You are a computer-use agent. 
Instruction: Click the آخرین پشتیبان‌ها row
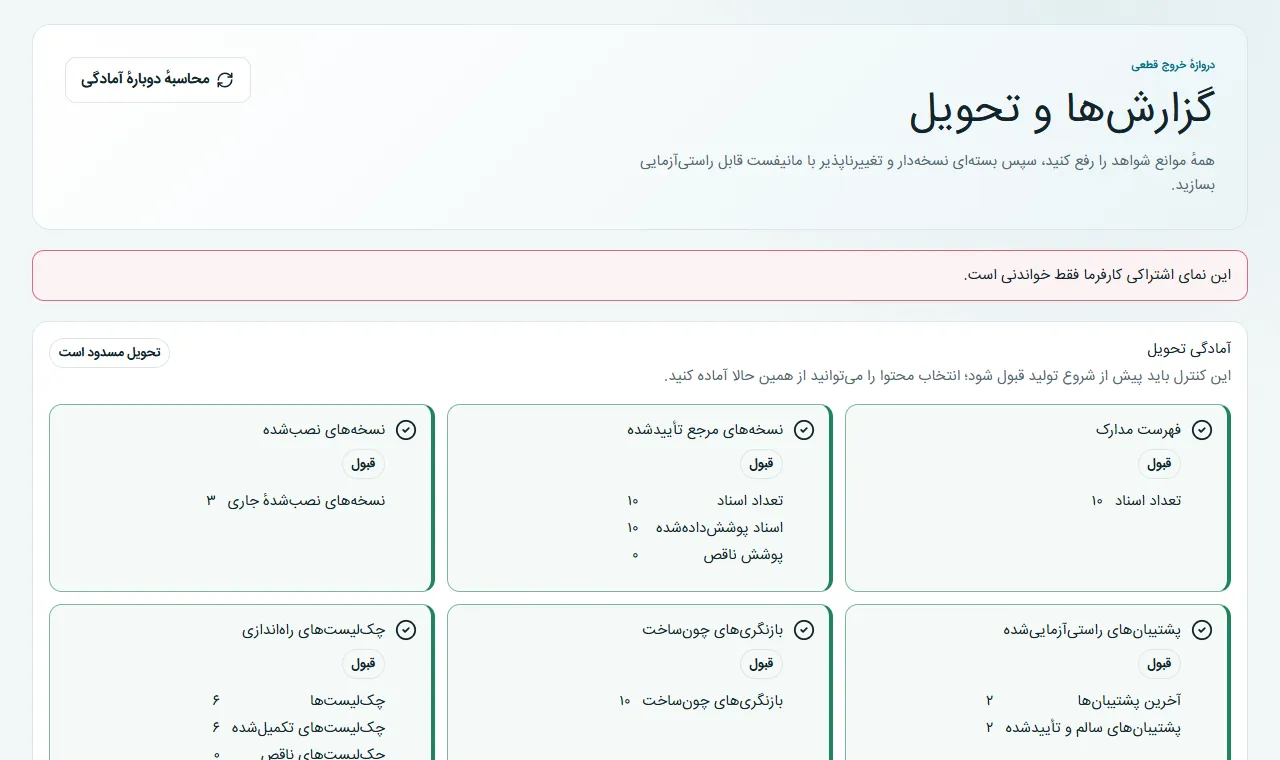click(1083, 700)
